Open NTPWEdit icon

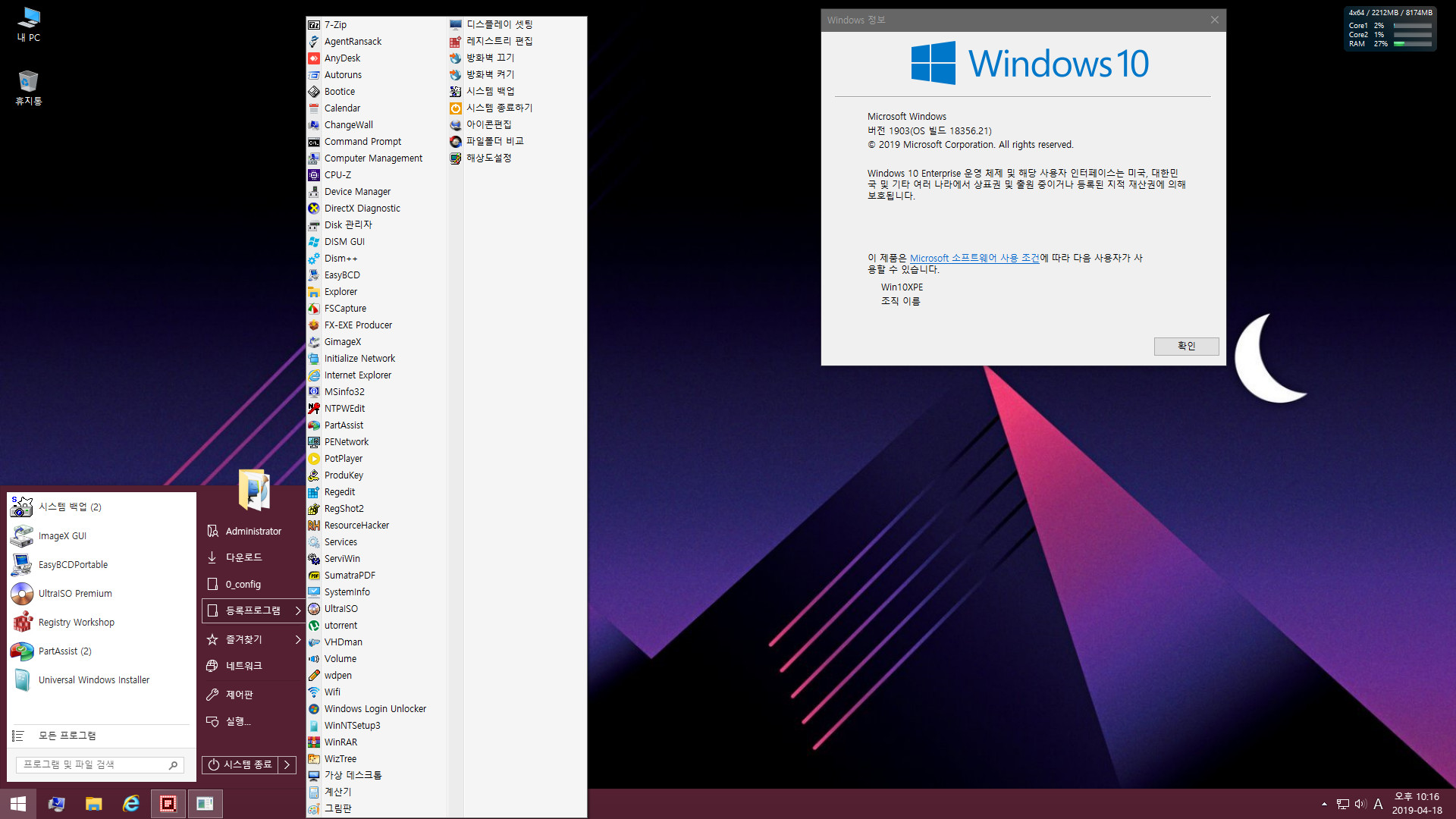[314, 409]
